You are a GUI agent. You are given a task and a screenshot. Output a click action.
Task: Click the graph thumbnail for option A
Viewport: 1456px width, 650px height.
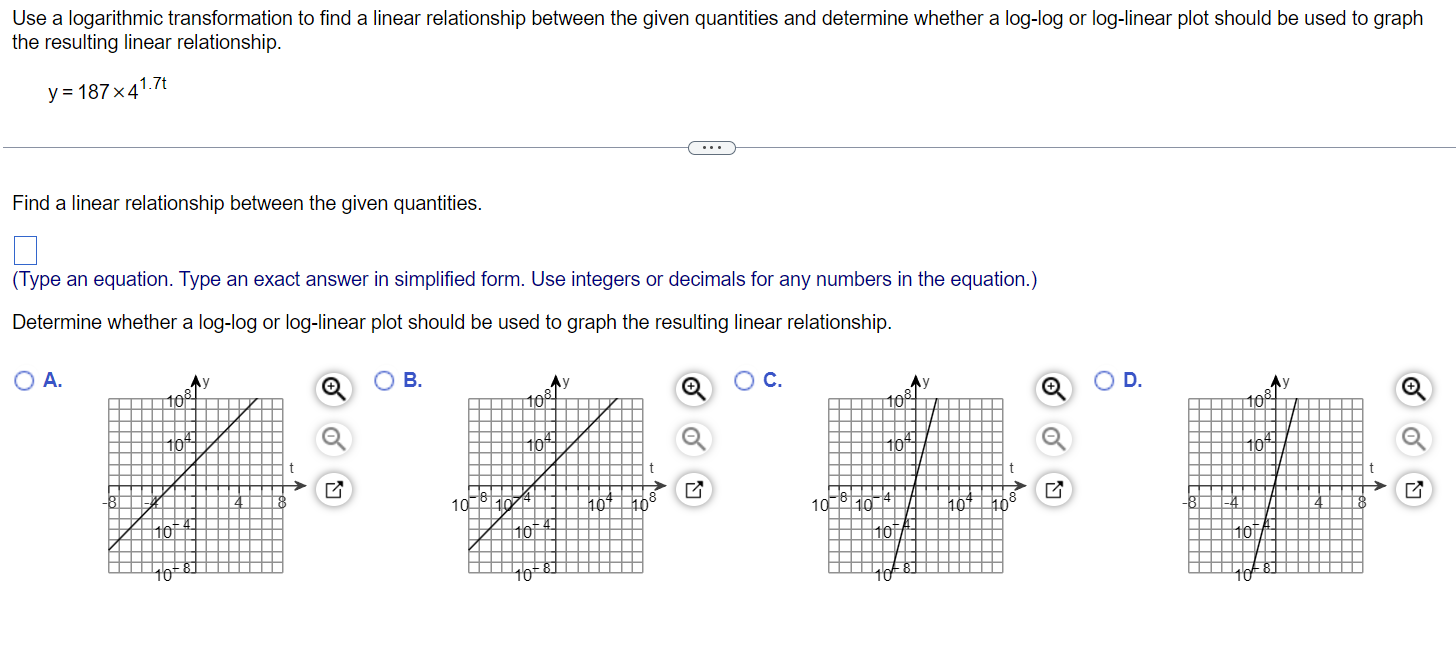[x=195, y=485]
